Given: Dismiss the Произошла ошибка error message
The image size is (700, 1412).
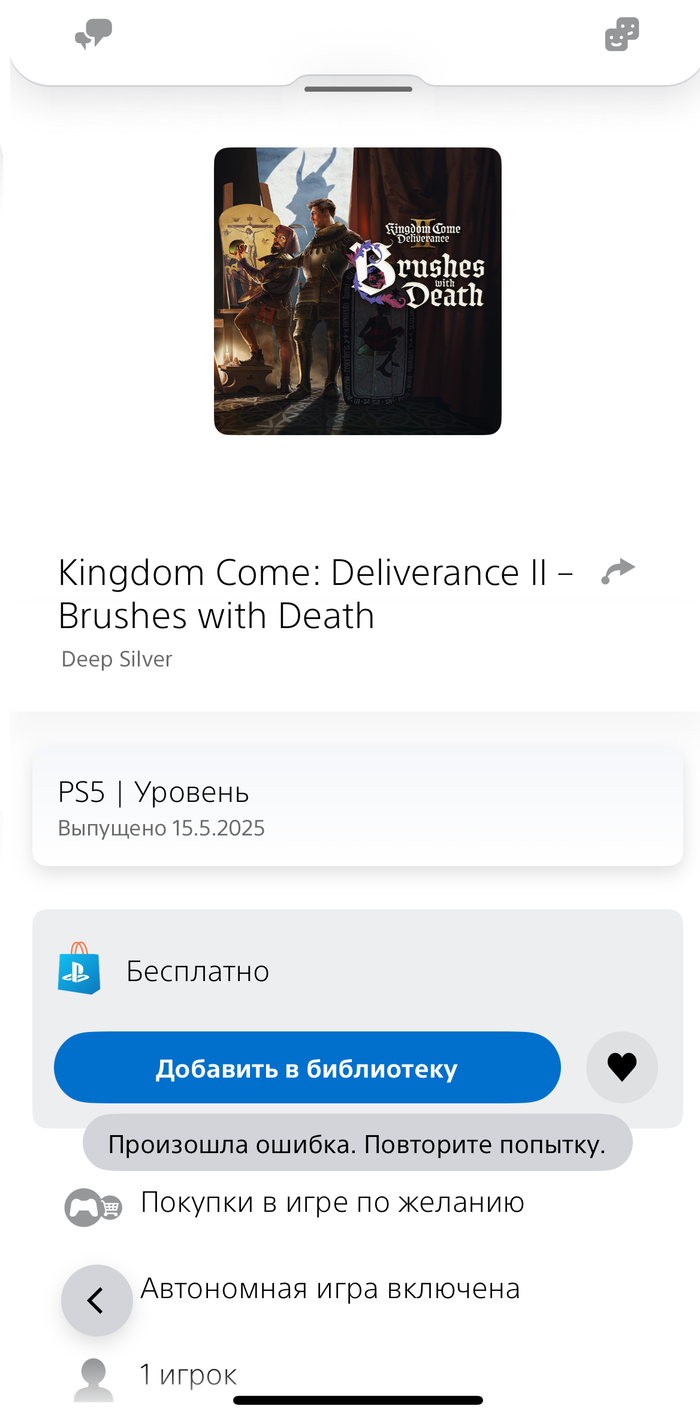Looking at the screenshot, I should (x=357, y=1144).
